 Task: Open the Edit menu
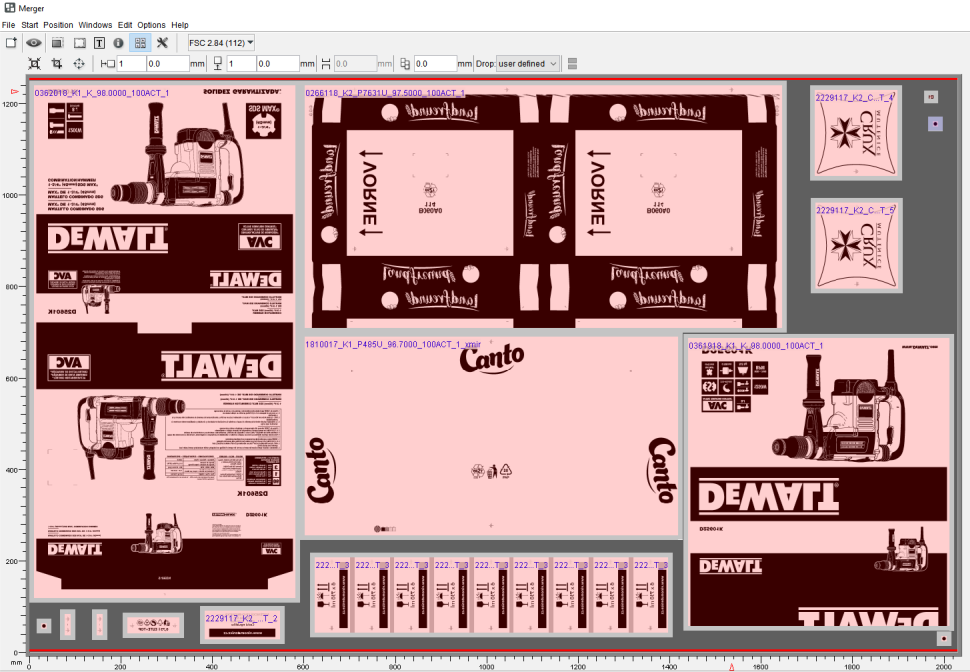point(125,25)
